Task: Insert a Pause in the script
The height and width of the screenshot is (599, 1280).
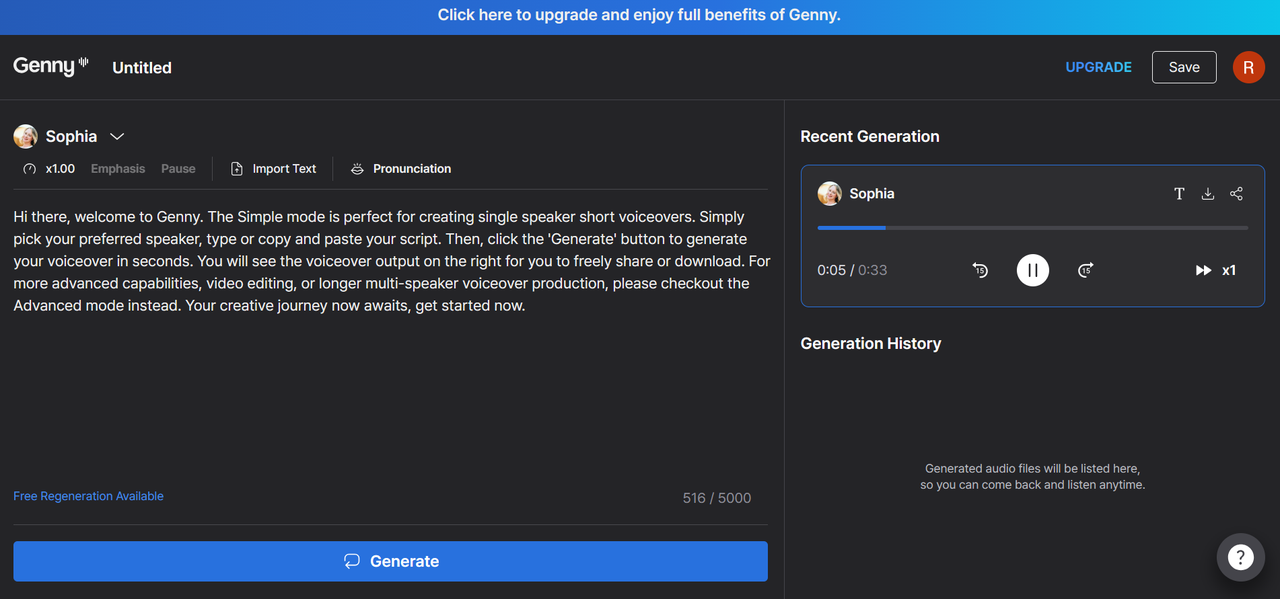Action: (178, 169)
